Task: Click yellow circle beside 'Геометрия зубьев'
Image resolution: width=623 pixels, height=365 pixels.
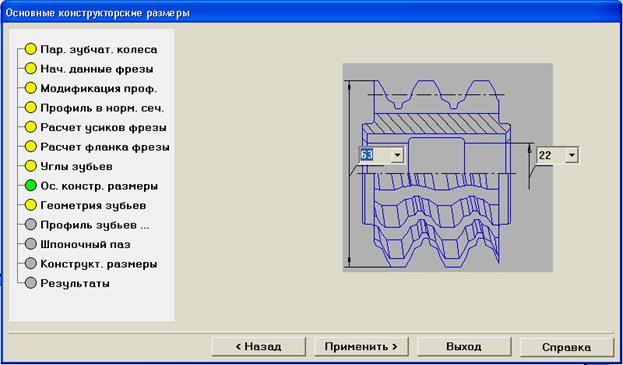Action: point(31,205)
